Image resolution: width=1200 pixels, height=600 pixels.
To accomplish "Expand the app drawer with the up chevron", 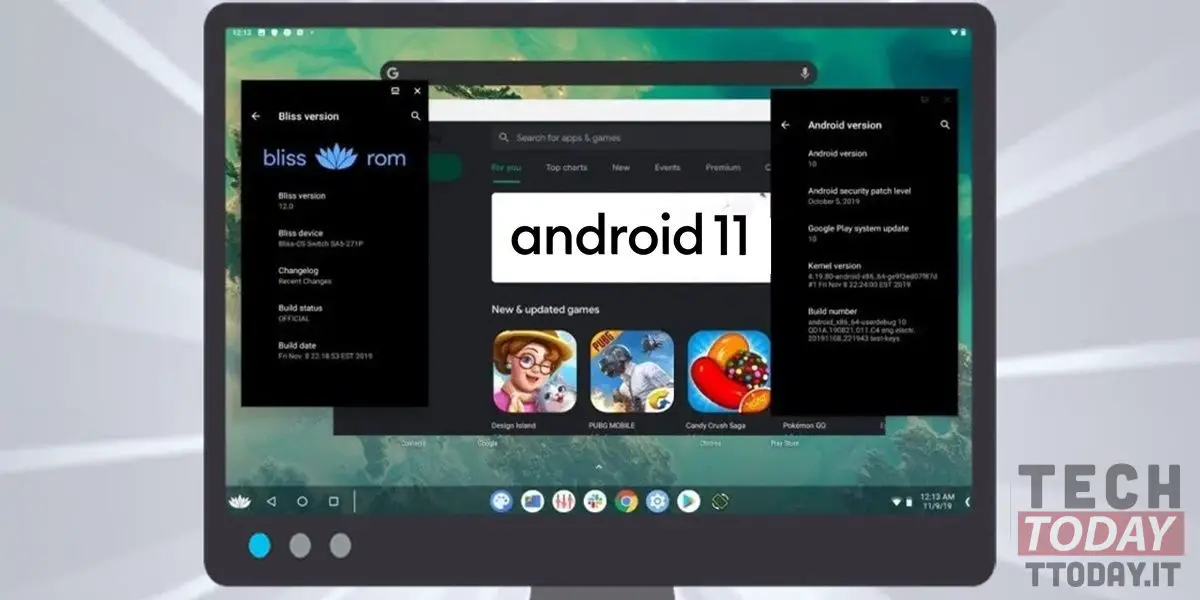I will pyautogui.click(x=599, y=467).
